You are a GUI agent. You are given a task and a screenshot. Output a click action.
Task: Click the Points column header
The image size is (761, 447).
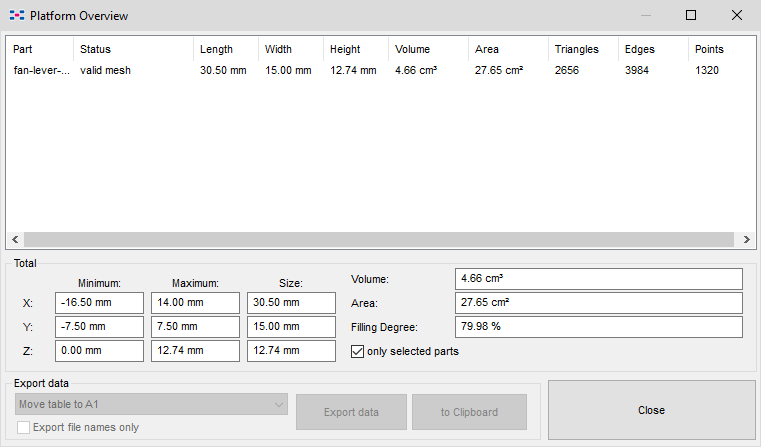click(722, 49)
